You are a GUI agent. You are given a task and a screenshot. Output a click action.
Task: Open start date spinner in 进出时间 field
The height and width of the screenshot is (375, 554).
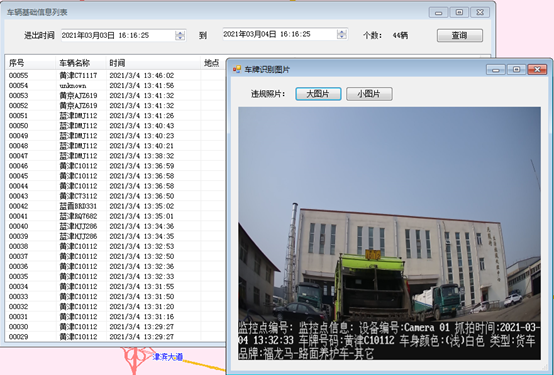[180, 35]
